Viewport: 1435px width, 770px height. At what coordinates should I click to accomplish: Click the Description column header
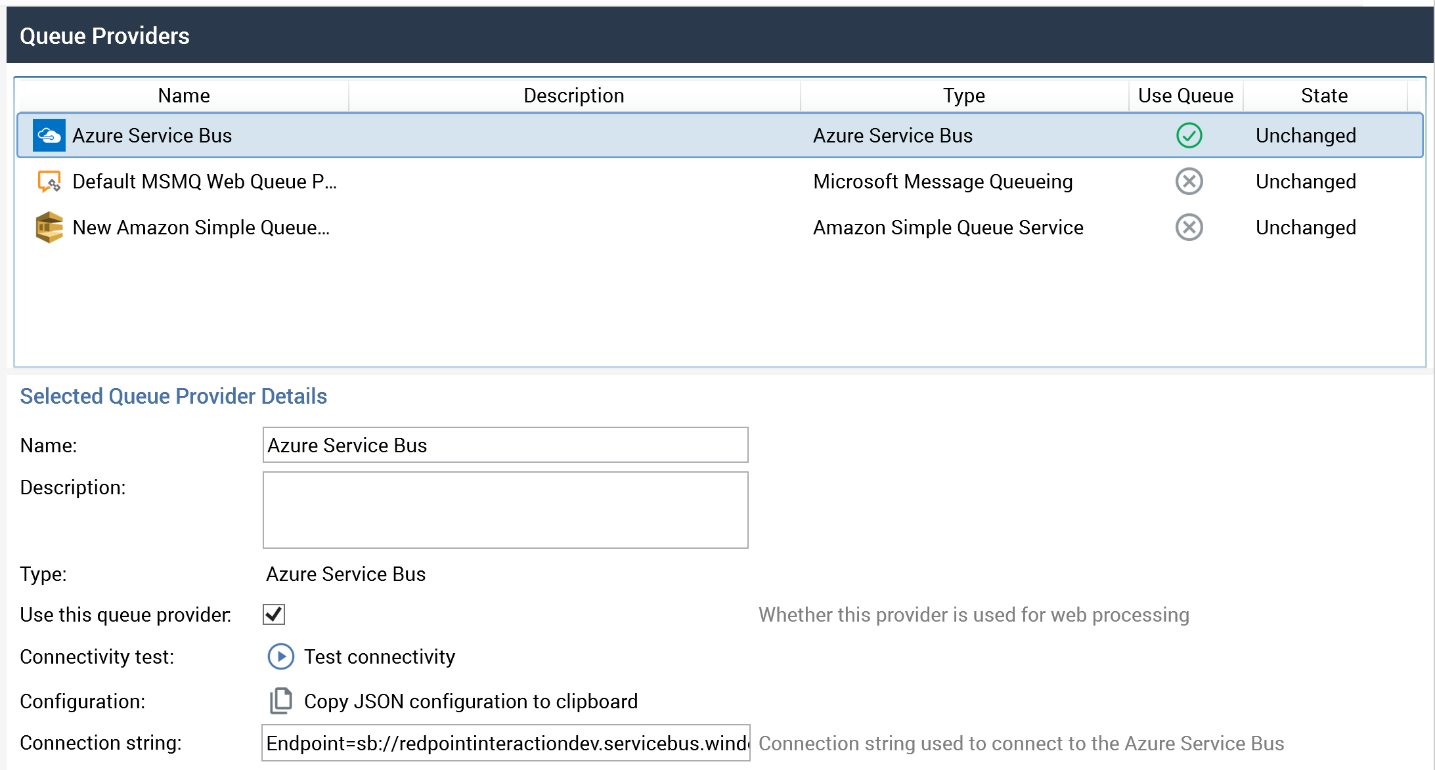(574, 96)
